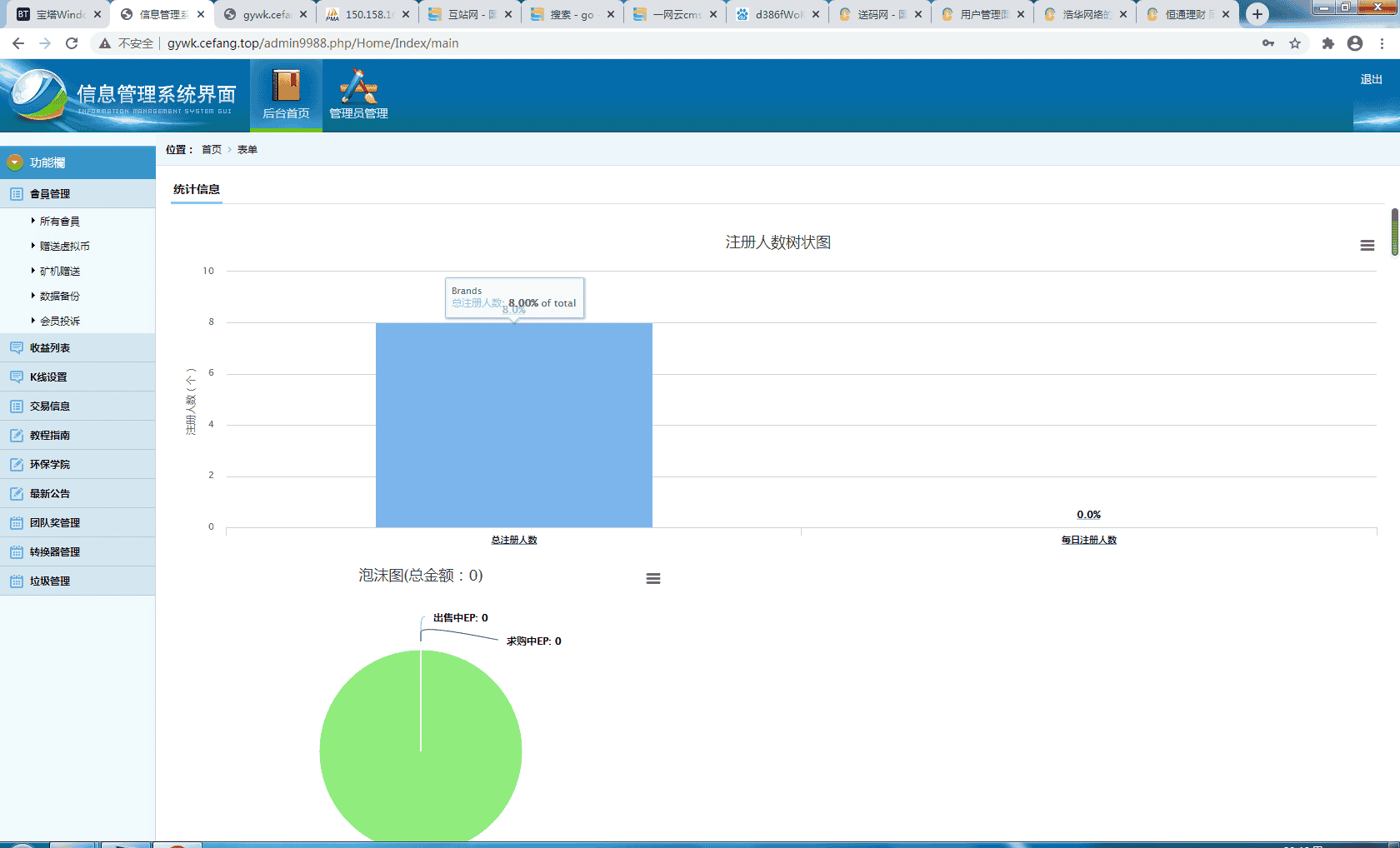
Task: Open the browser extensions puzzle icon
Action: pyautogui.click(x=1328, y=43)
